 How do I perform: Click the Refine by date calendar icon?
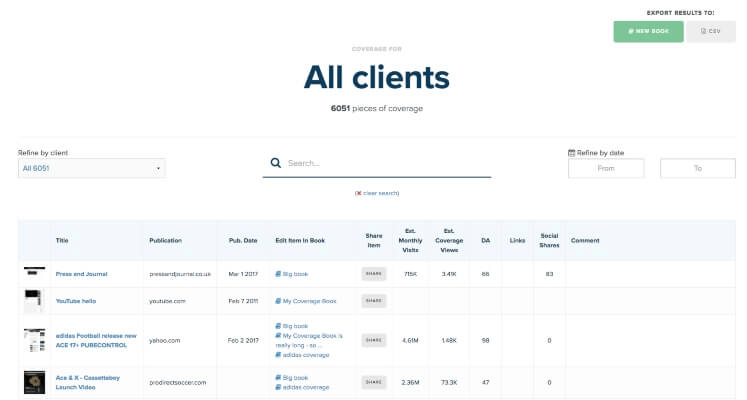[572, 153]
